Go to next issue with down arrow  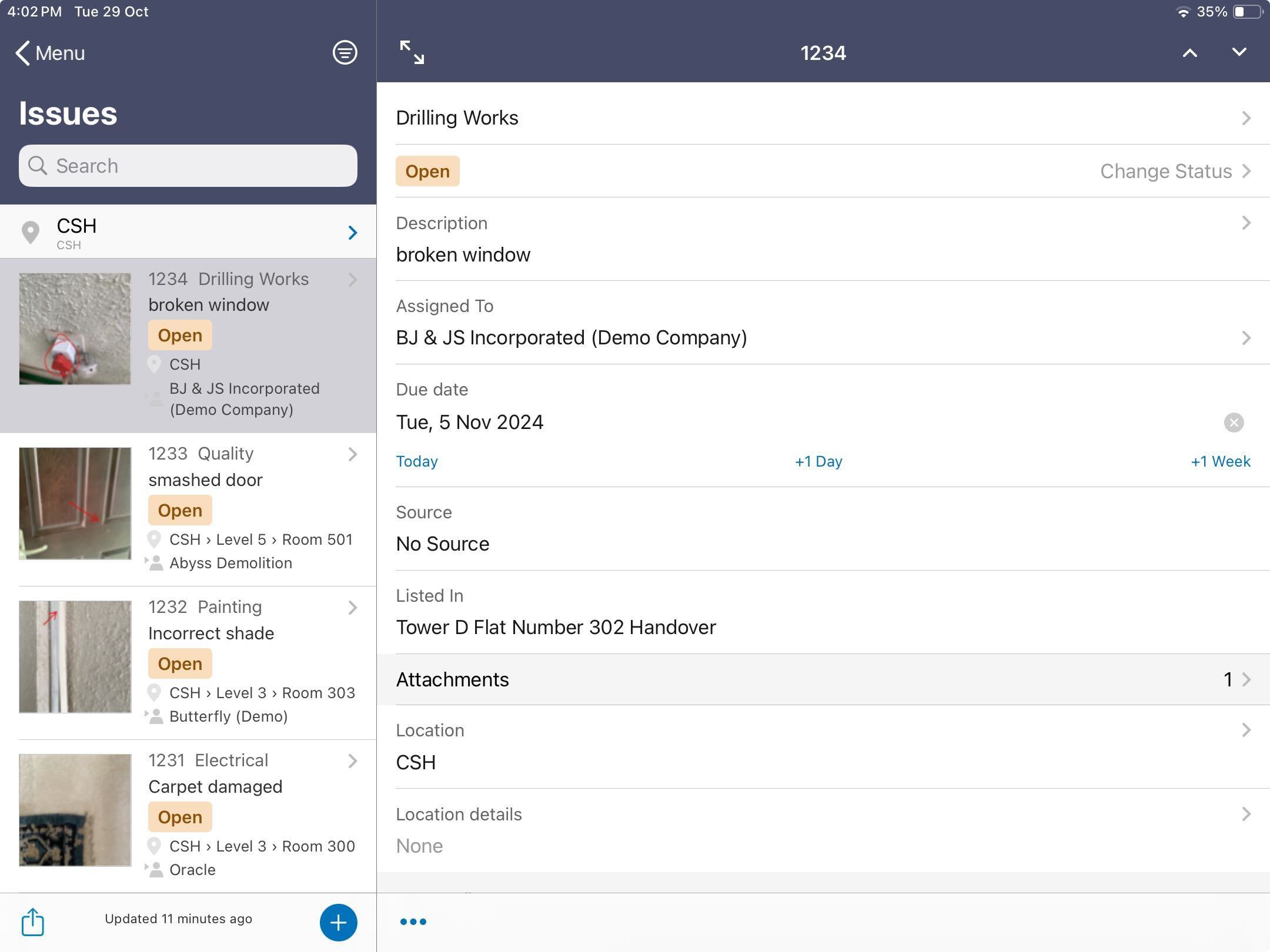(x=1239, y=53)
